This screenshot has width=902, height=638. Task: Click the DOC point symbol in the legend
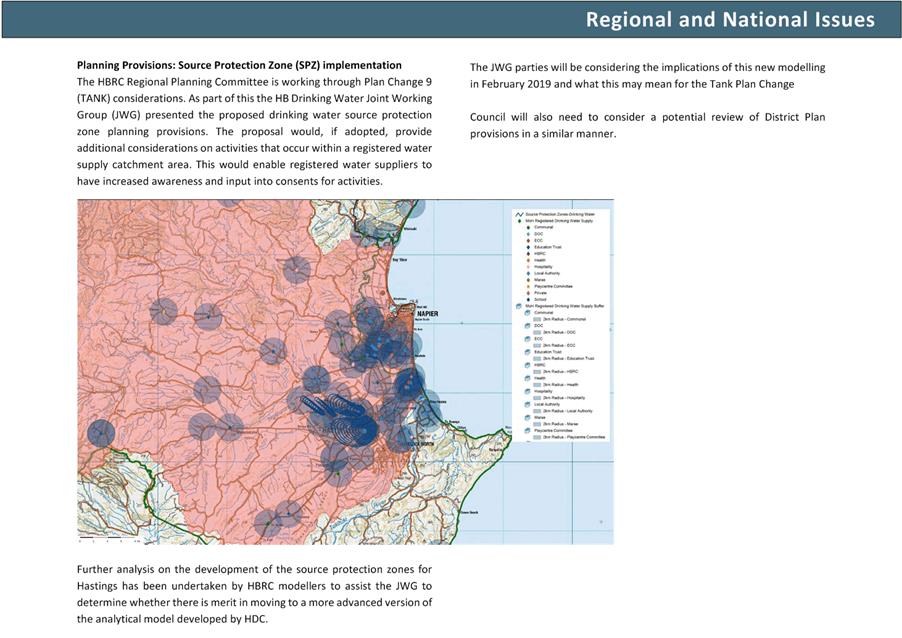point(528,234)
